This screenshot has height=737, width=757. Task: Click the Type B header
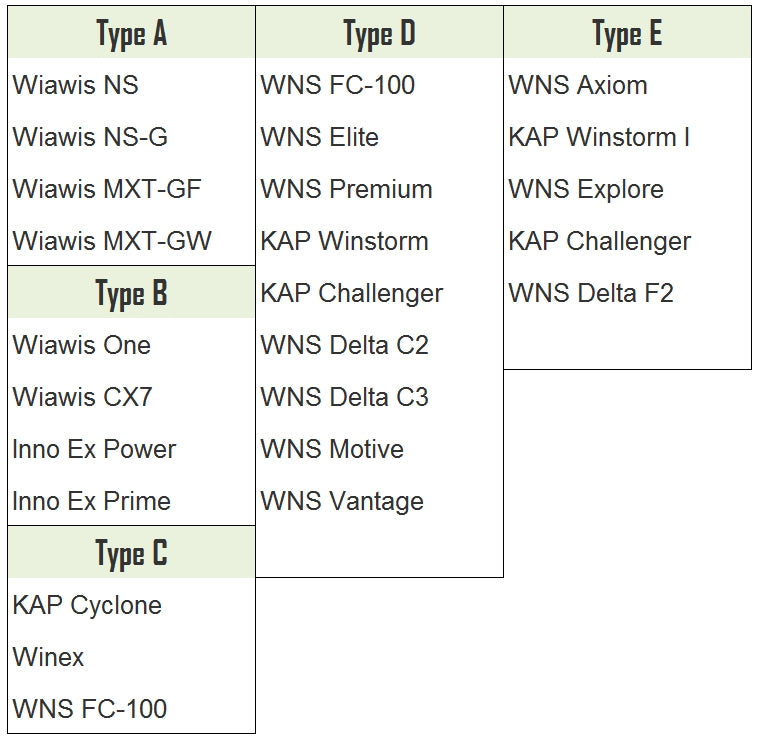131,294
